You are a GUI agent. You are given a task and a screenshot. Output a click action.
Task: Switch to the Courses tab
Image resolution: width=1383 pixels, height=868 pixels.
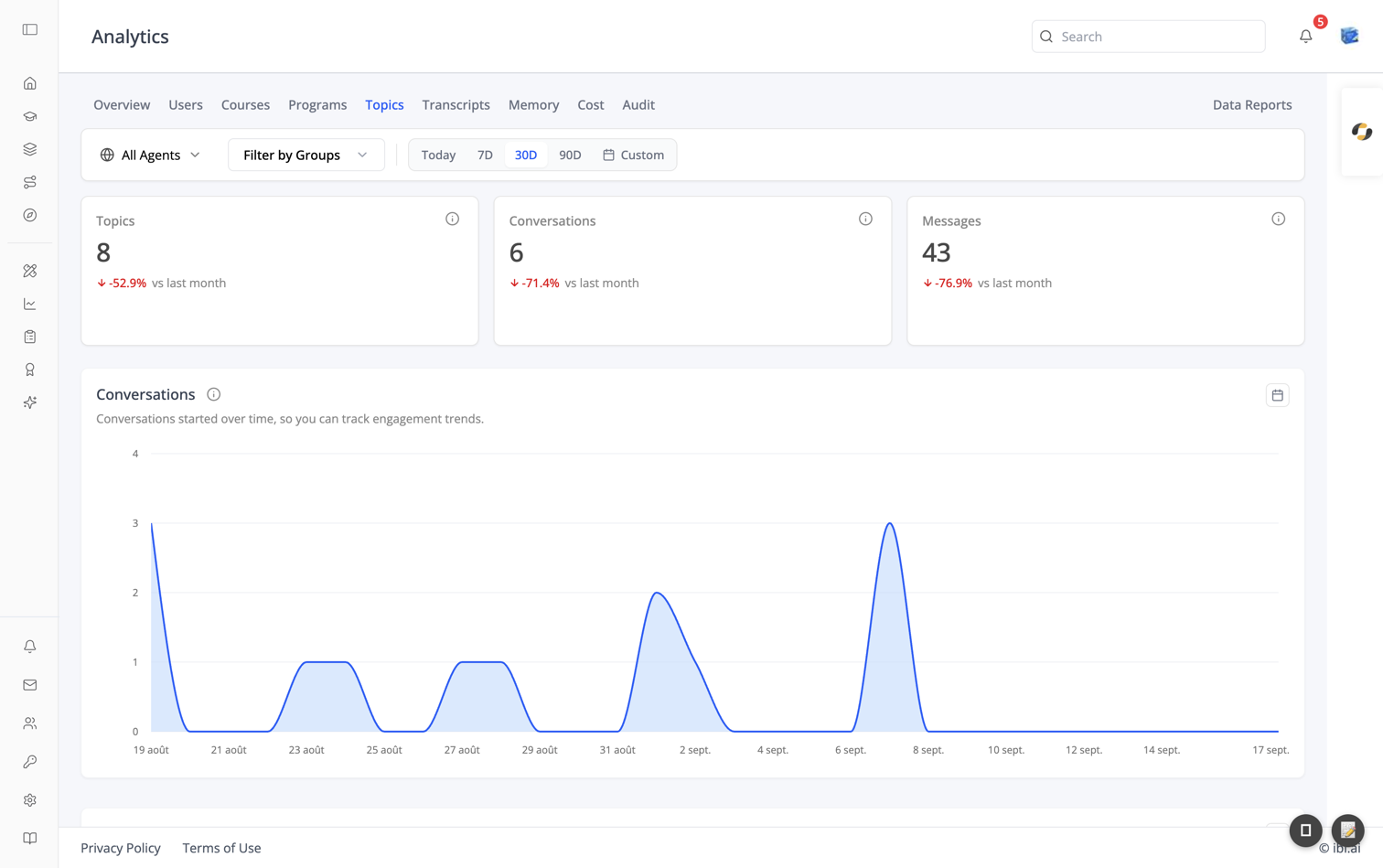(245, 104)
